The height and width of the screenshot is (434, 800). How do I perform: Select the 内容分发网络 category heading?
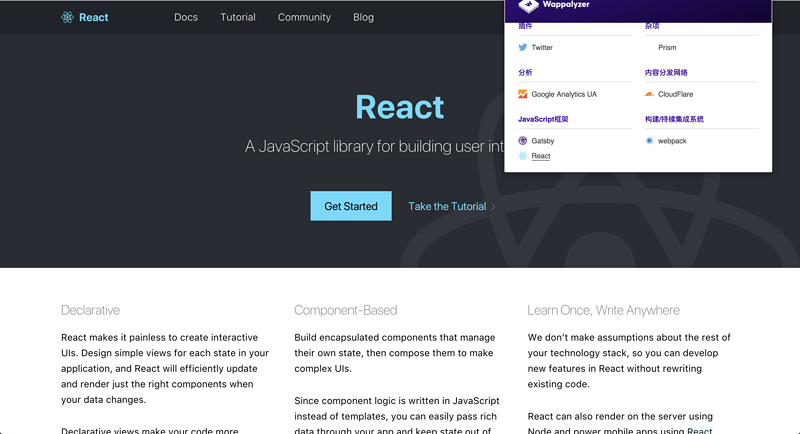pyautogui.click(x=666, y=72)
